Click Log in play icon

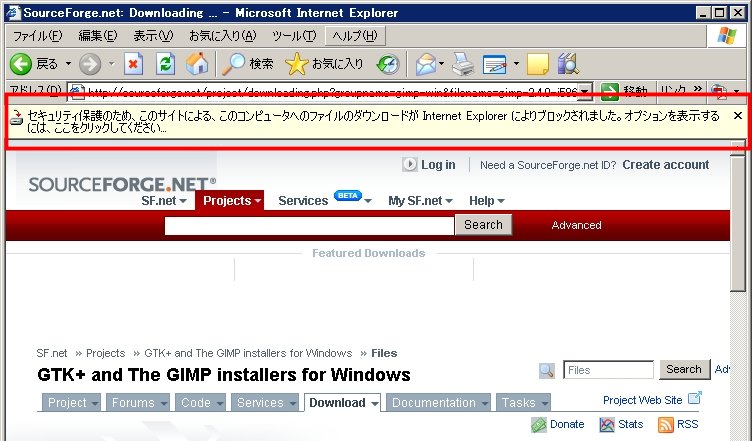pyautogui.click(x=409, y=164)
